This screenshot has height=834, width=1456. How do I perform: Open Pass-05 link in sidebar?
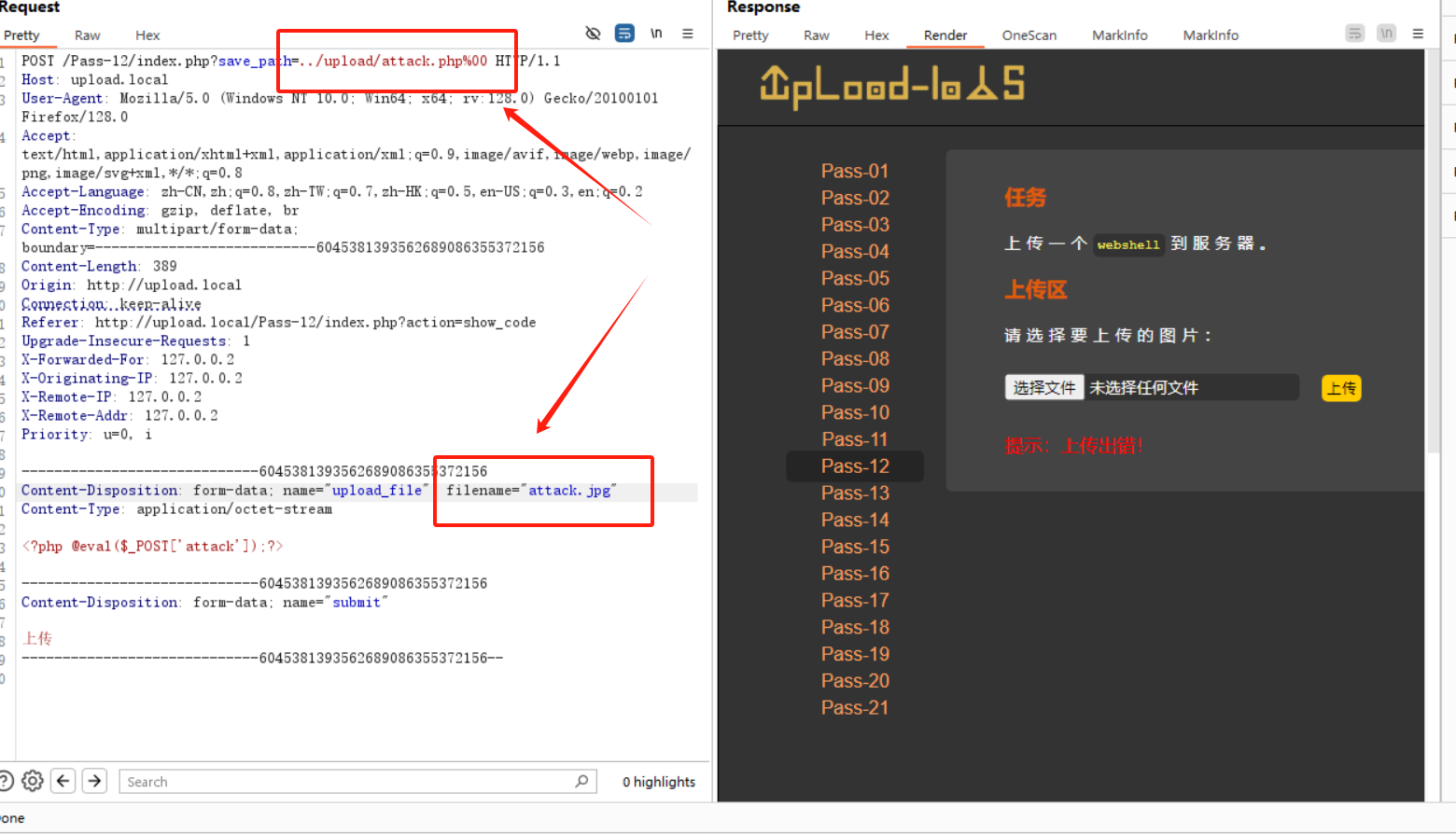(x=855, y=278)
